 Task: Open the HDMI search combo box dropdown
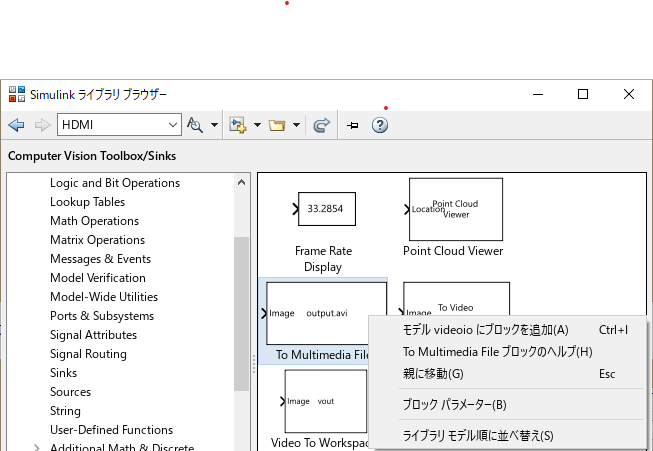click(x=173, y=125)
